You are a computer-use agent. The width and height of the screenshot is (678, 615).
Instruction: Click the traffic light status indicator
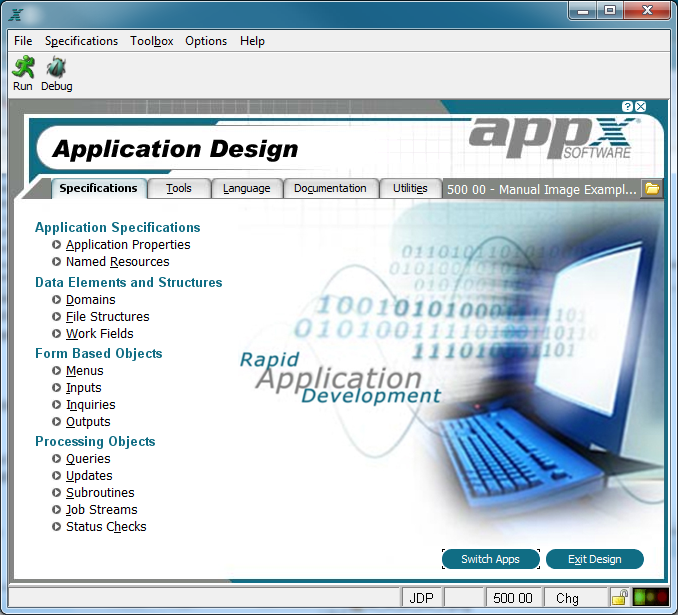[x=650, y=598]
